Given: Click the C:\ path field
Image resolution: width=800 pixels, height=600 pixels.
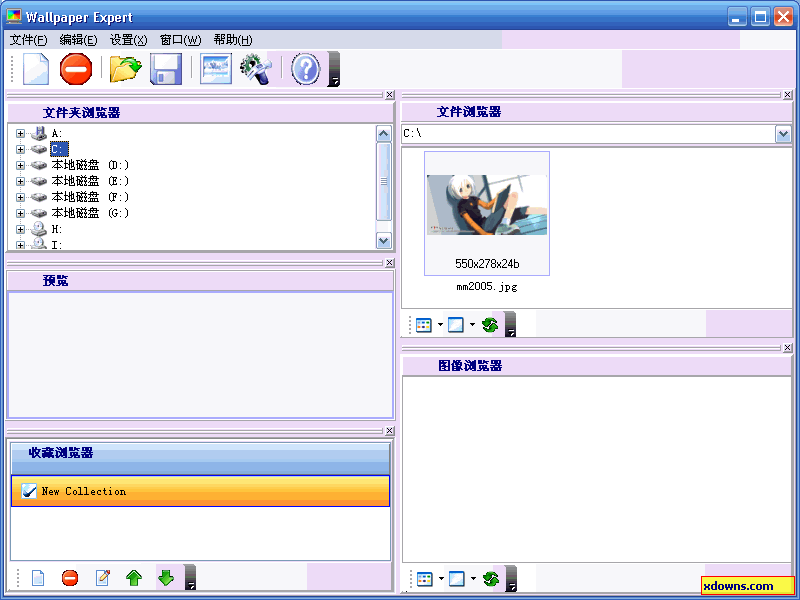Looking at the screenshot, I should pos(589,134).
